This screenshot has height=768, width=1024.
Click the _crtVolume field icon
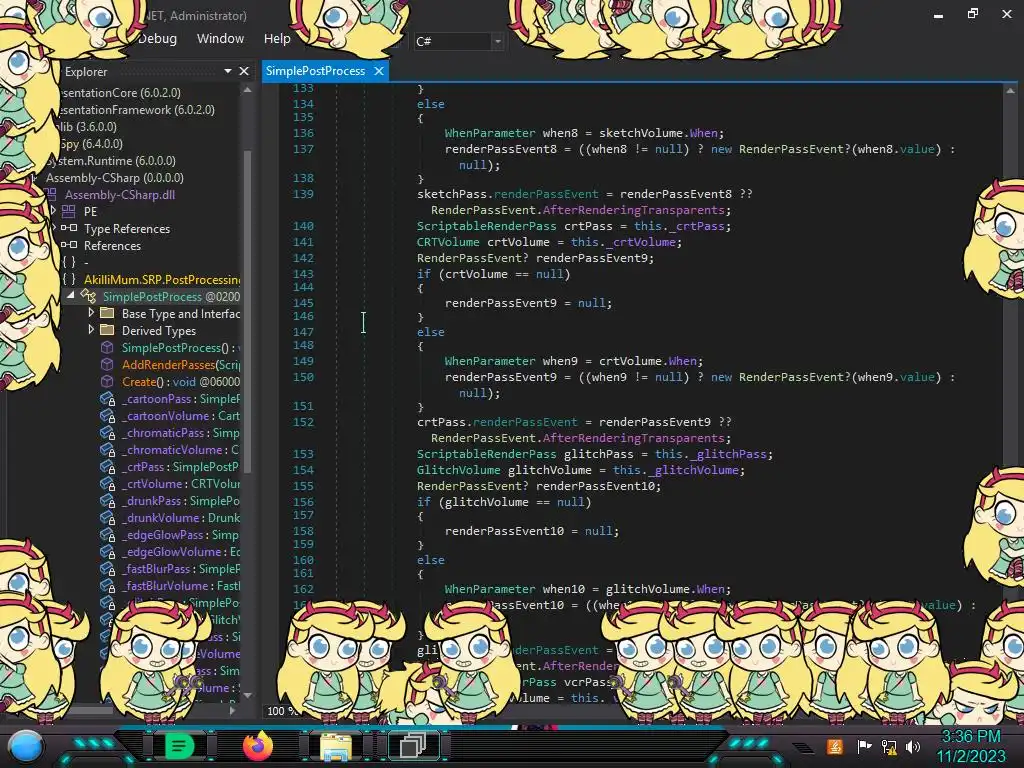(108, 483)
